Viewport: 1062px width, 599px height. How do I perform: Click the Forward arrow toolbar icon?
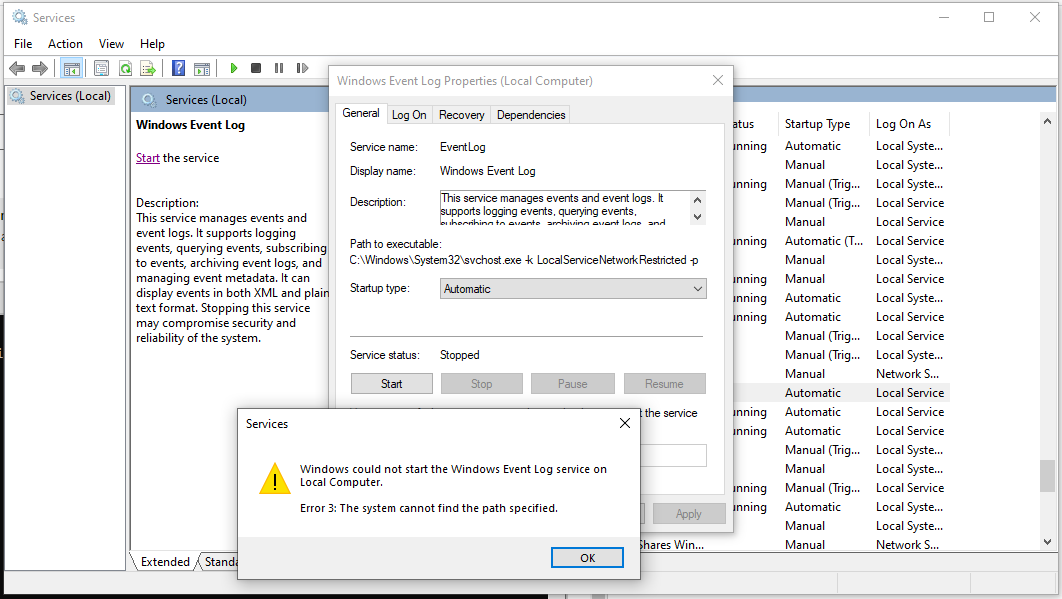[40, 68]
